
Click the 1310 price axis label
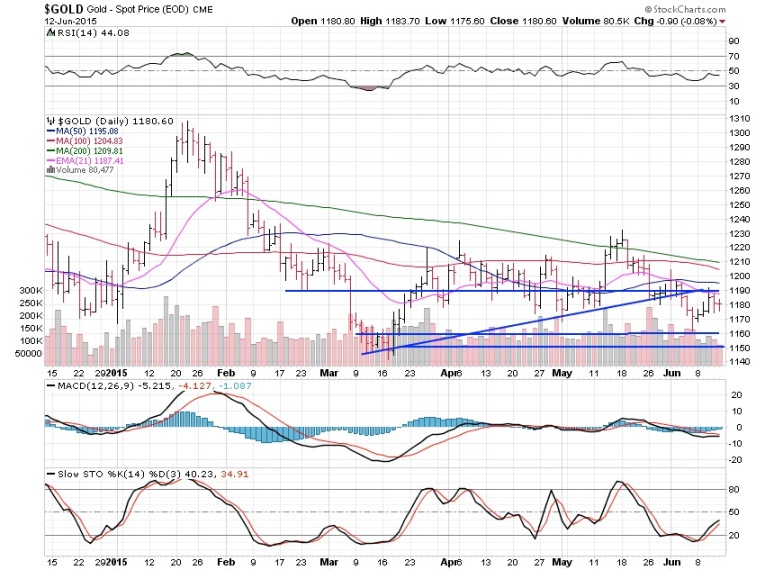pyautogui.click(x=740, y=118)
